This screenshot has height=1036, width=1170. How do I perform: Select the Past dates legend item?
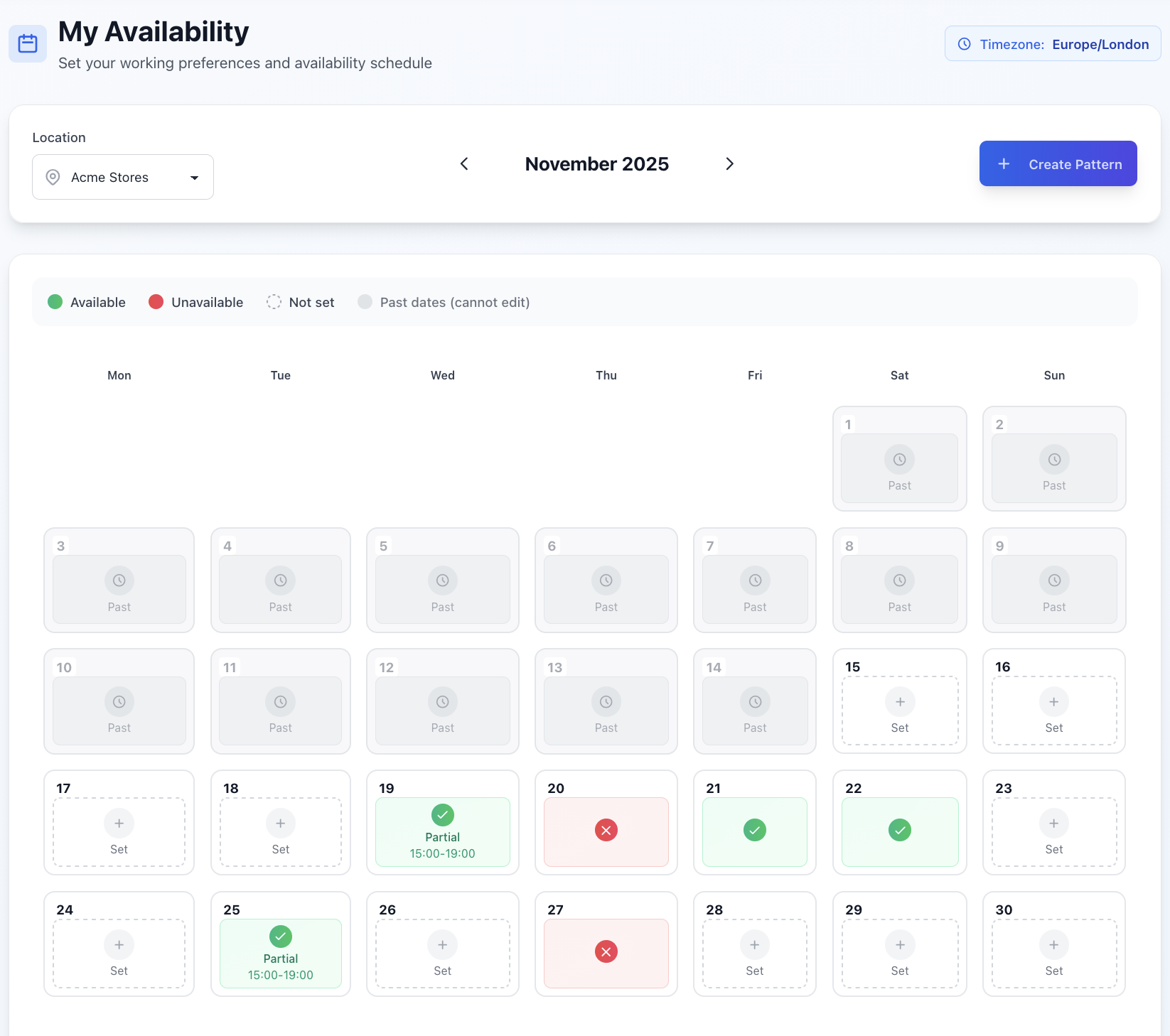click(444, 302)
